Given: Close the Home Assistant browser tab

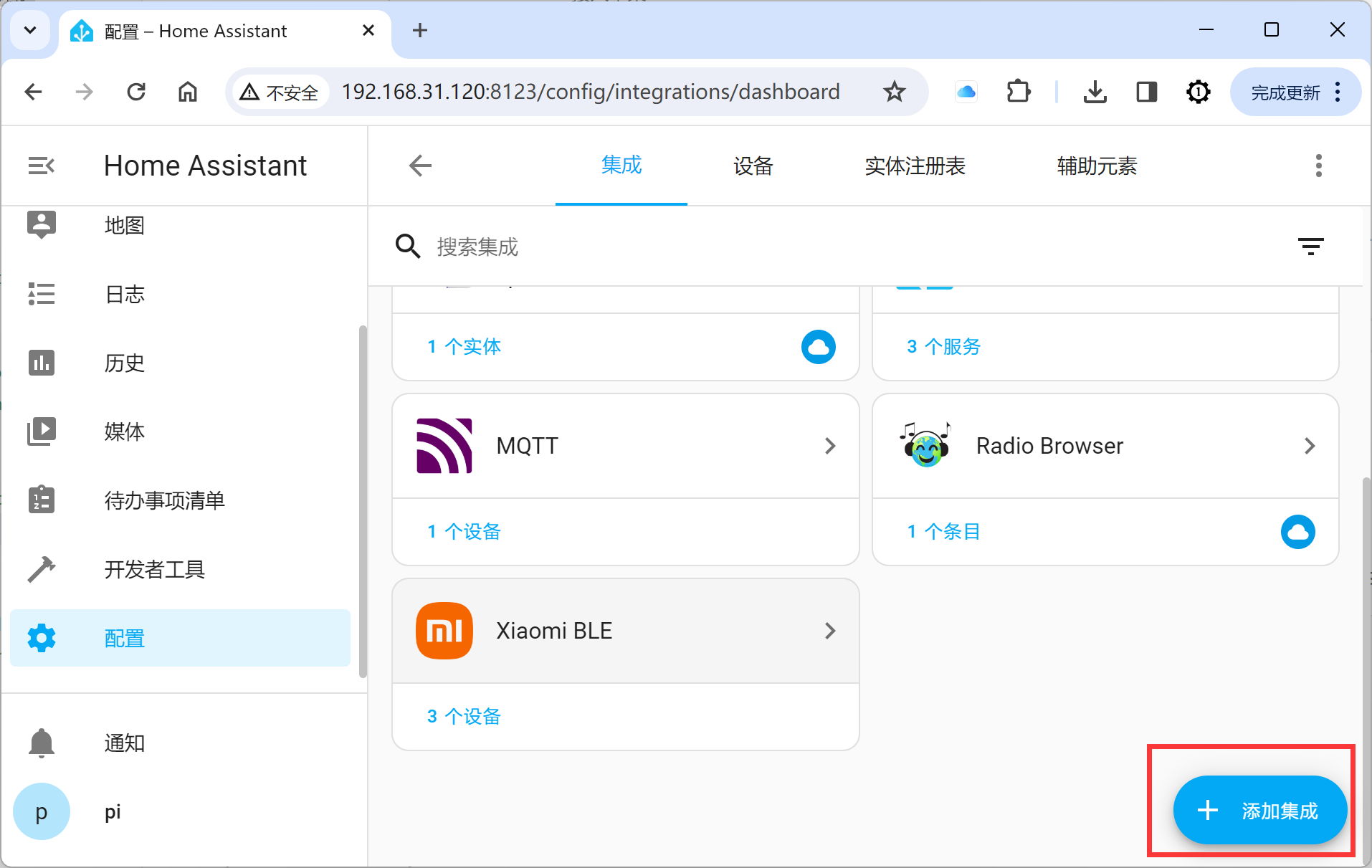Looking at the screenshot, I should pyautogui.click(x=368, y=30).
